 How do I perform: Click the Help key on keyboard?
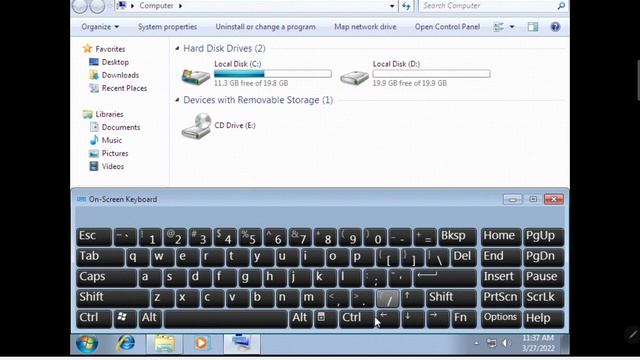pos(543,318)
